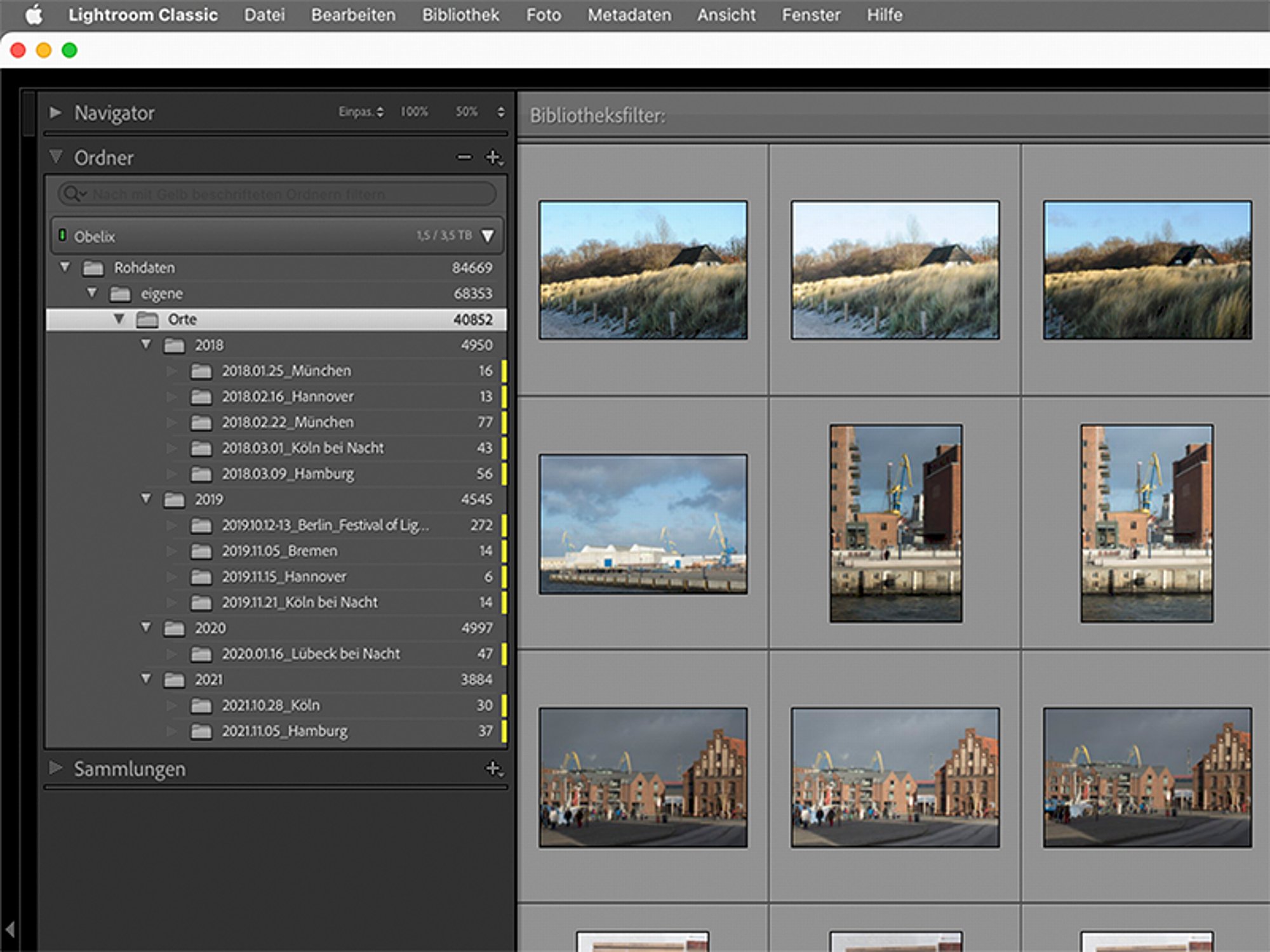Collapse the eigene folder
The width and height of the screenshot is (1270, 952).
(x=92, y=293)
